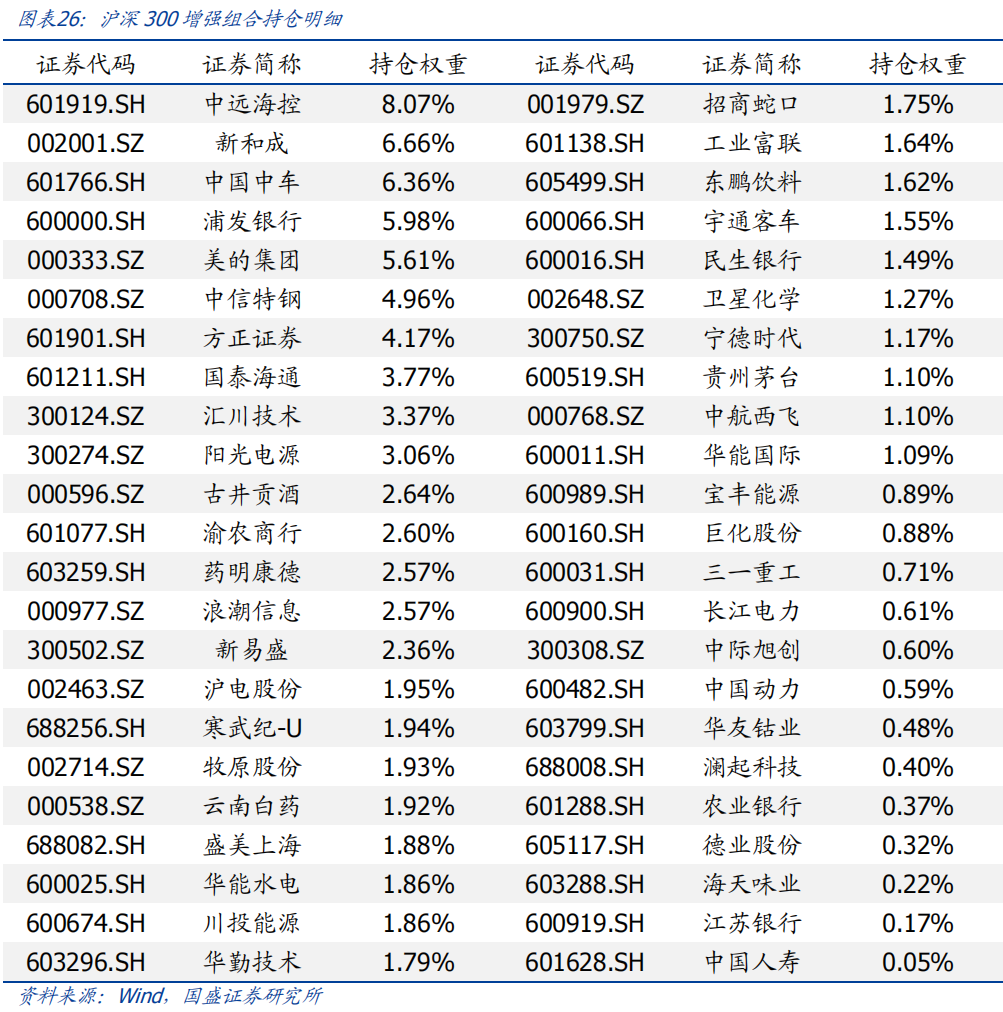1003x1012 pixels.
Task: Select stock code 001979.SZ
Action: click(x=585, y=105)
